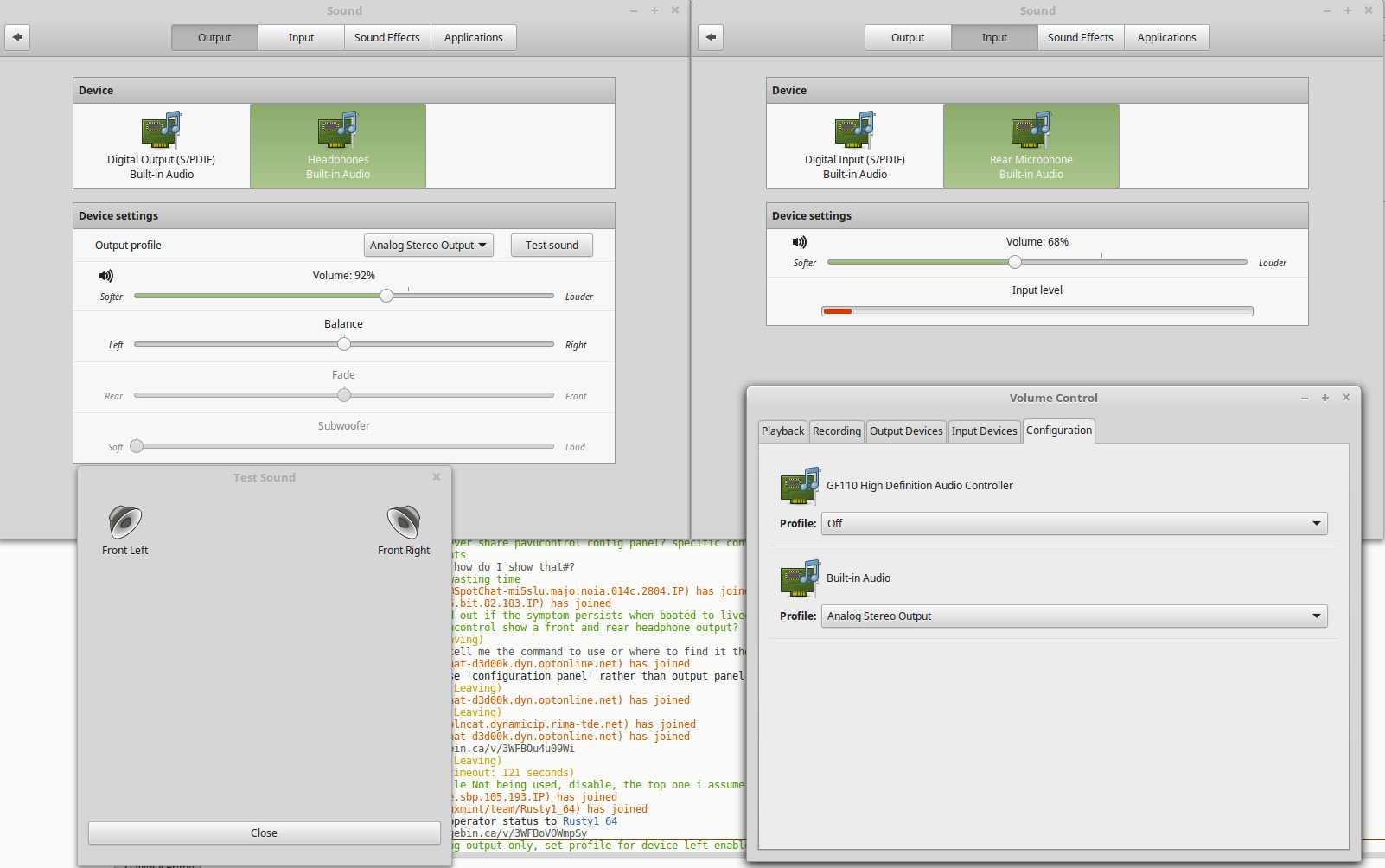Adjust output Volume slider at 92%
This screenshot has width=1385, height=868.
pyautogui.click(x=386, y=296)
